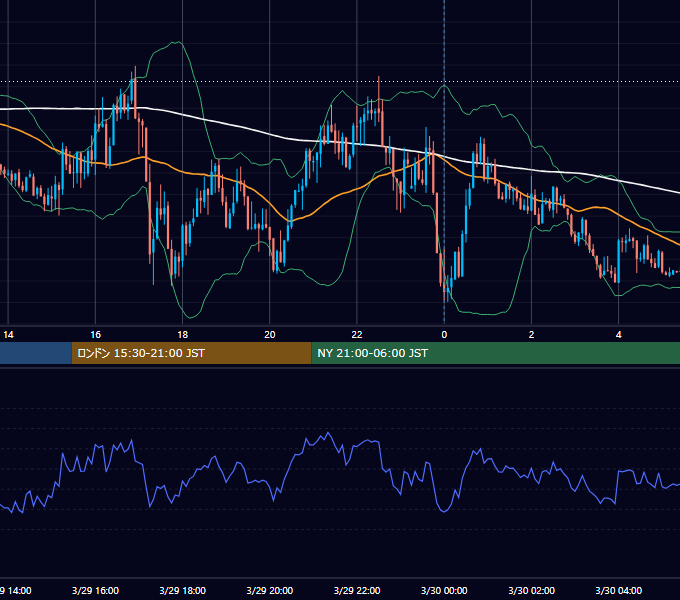Click the hour 2 axis label
The height and width of the screenshot is (600, 680).
coord(531,335)
